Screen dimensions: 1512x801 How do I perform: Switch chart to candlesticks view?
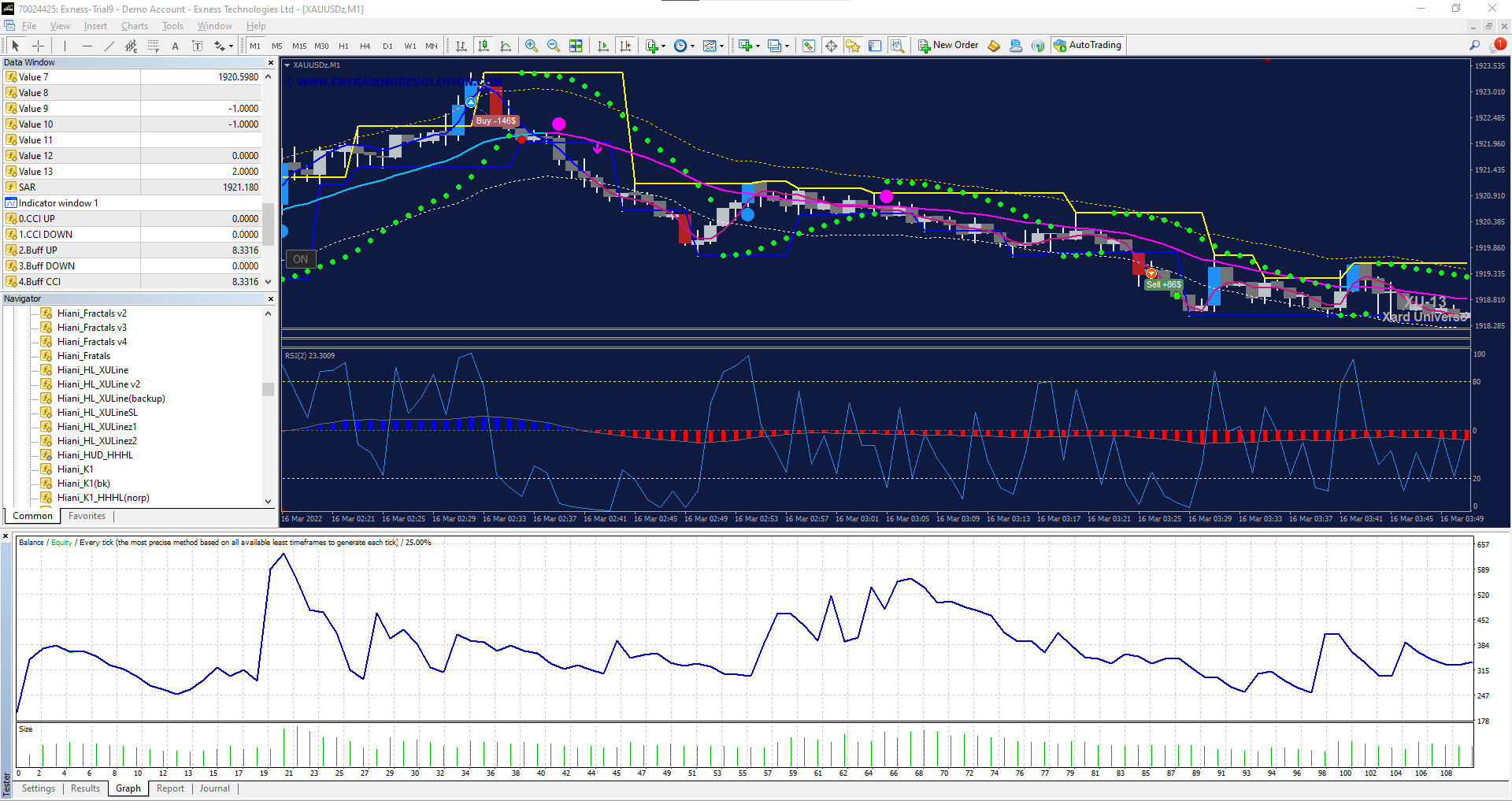[x=484, y=46]
